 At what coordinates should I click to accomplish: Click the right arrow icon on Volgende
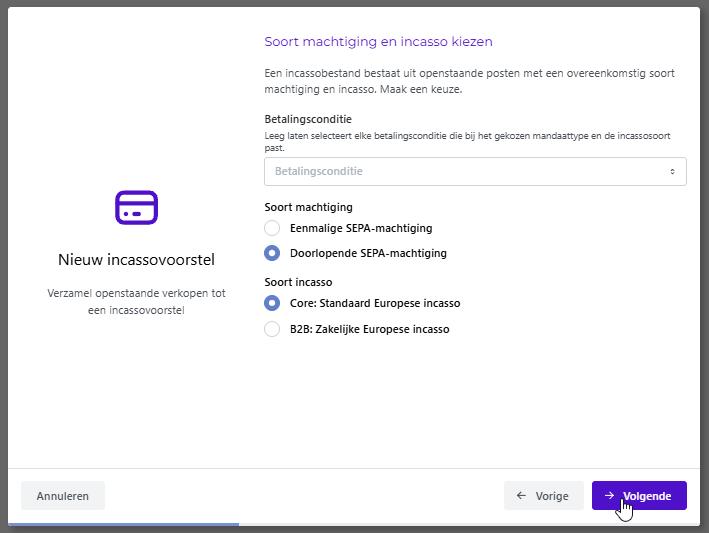pos(610,495)
